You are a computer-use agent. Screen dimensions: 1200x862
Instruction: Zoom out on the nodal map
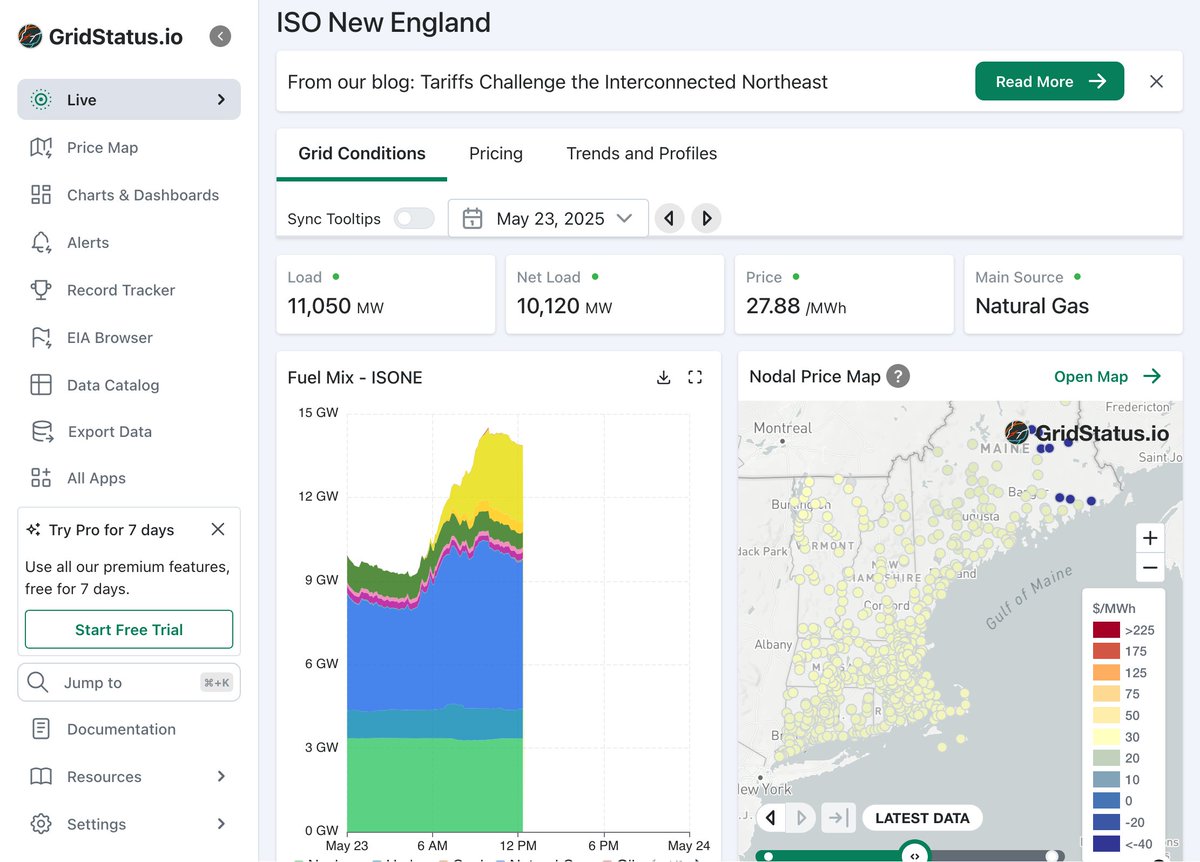1150,568
